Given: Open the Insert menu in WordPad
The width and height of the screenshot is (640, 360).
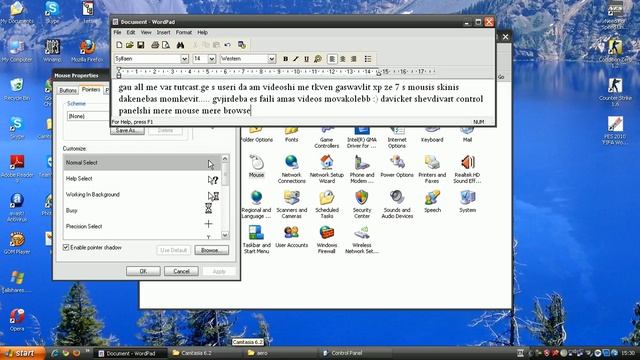Looking at the screenshot, I should 163,32.
